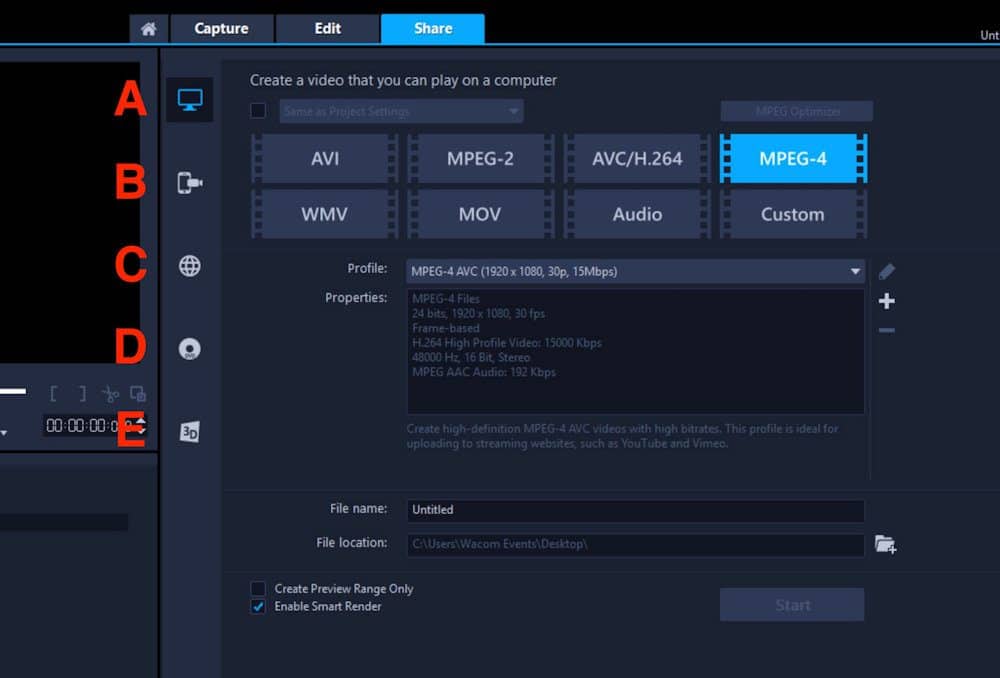Click the Start button to render
The image size is (1000, 678).
coord(791,604)
